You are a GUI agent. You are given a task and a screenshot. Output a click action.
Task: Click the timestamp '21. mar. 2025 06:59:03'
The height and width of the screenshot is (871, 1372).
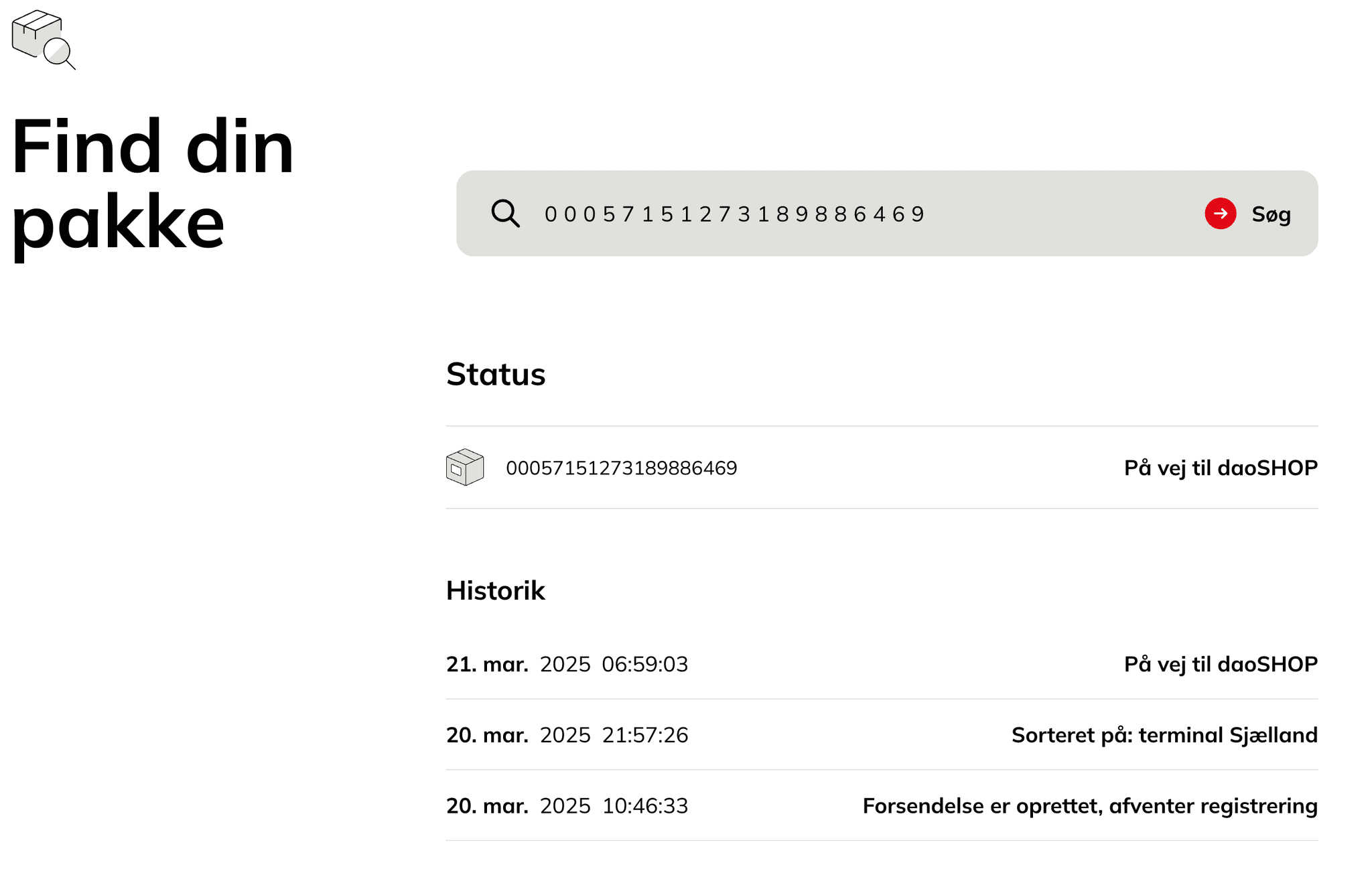point(567,664)
